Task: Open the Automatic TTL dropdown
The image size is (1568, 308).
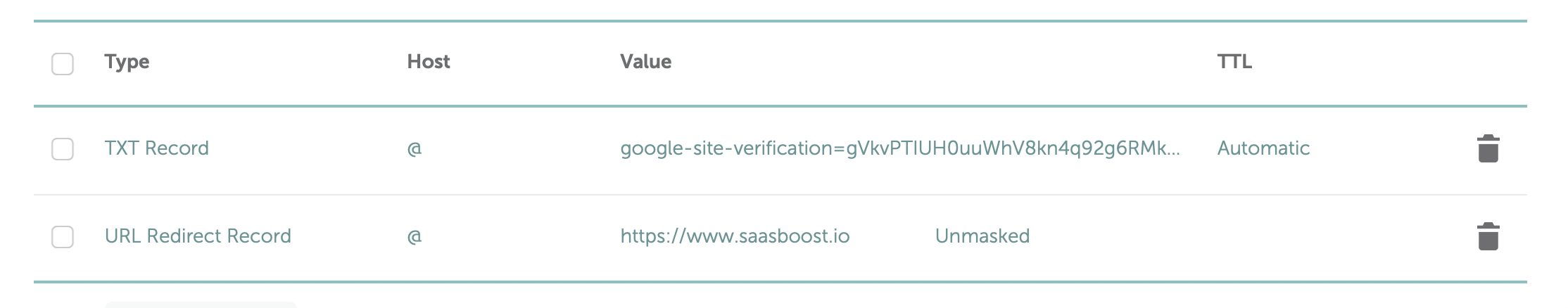Action: (1263, 148)
